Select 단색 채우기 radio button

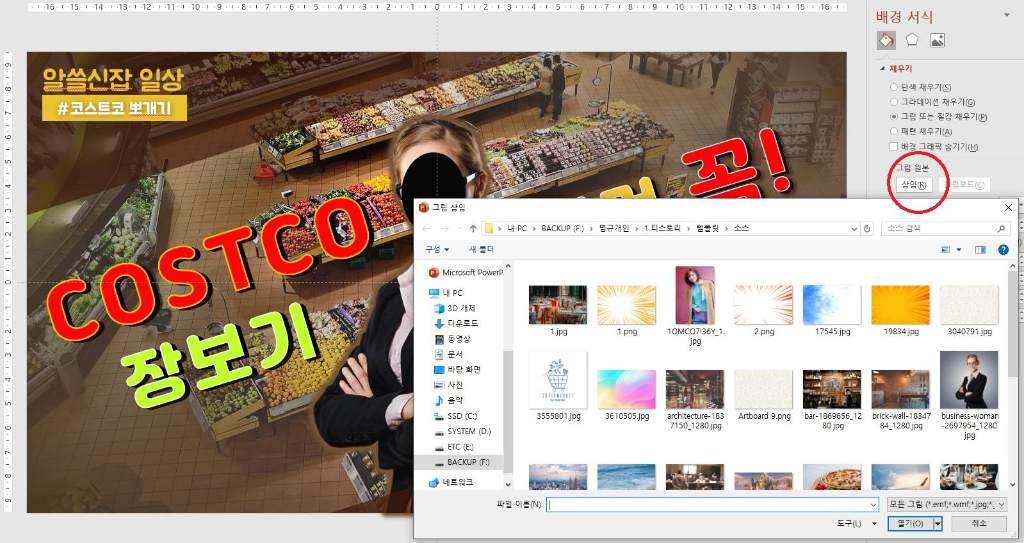[893, 87]
